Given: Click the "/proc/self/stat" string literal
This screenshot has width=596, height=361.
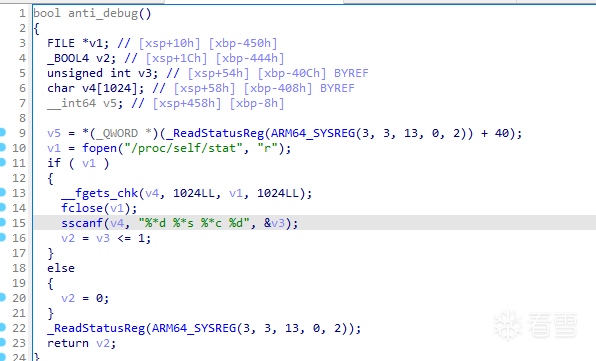Looking at the screenshot, I should (x=184, y=148).
